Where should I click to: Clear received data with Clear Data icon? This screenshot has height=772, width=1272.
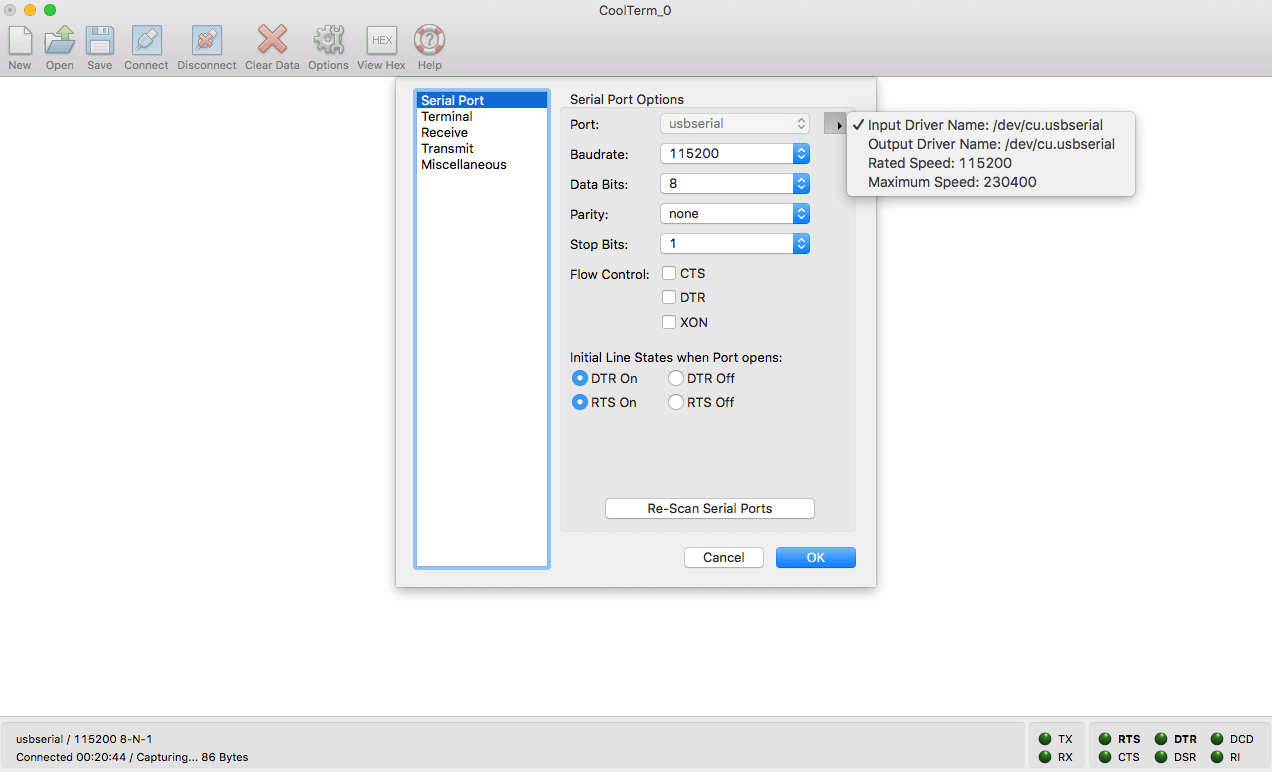tap(272, 41)
